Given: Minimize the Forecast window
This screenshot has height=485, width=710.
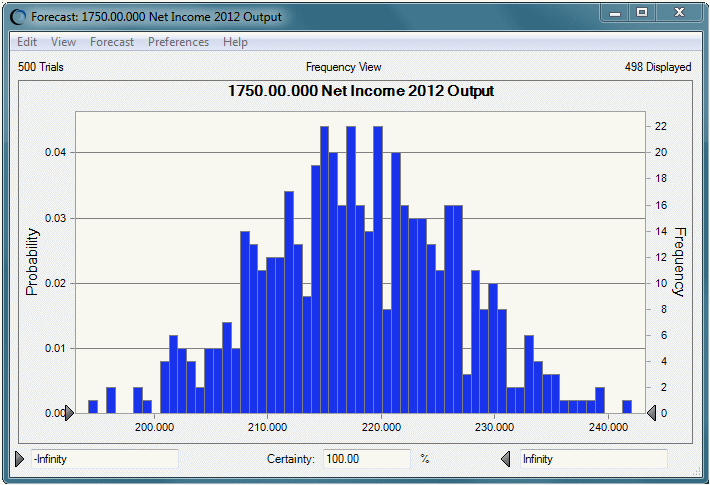Looking at the screenshot, I should 614,13.
